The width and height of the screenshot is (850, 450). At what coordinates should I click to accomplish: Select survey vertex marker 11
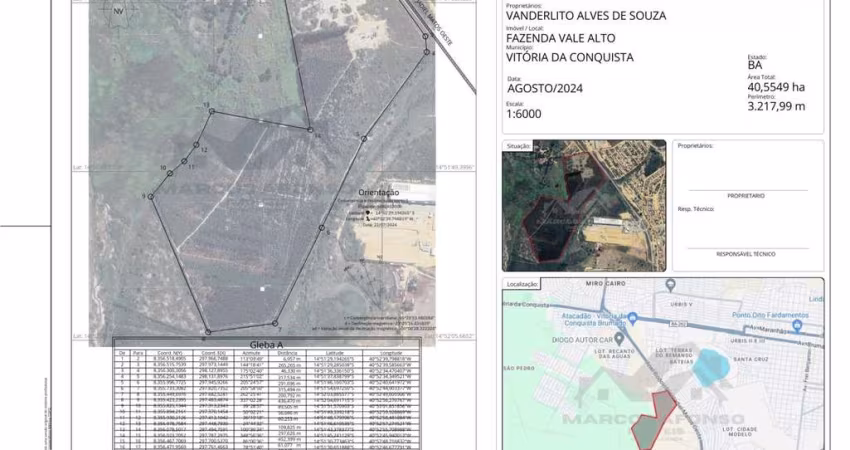184,161
